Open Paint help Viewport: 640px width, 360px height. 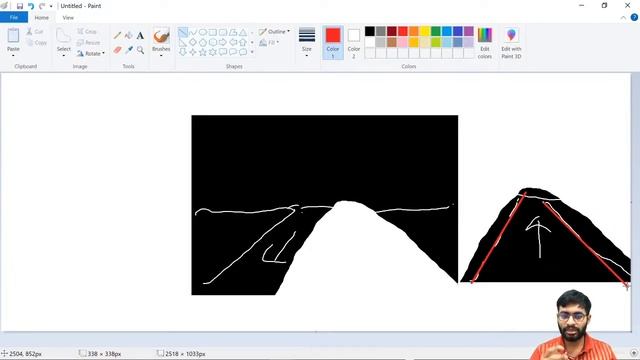[x=634, y=18]
